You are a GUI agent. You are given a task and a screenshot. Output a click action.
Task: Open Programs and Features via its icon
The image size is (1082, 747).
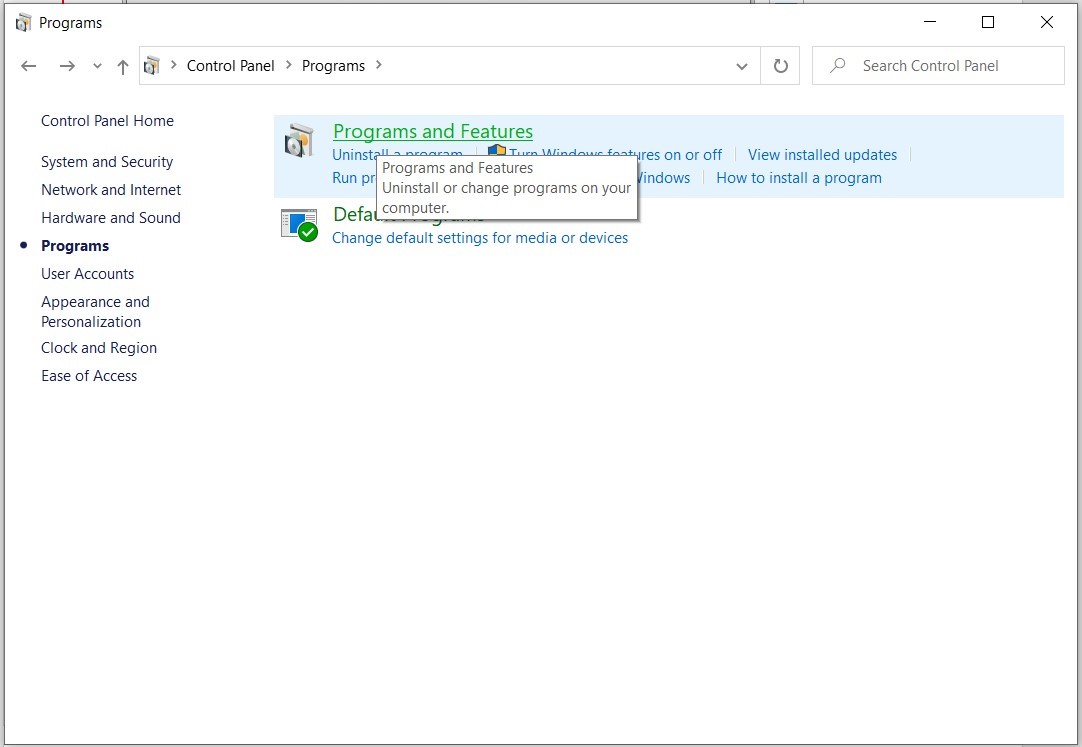click(297, 142)
